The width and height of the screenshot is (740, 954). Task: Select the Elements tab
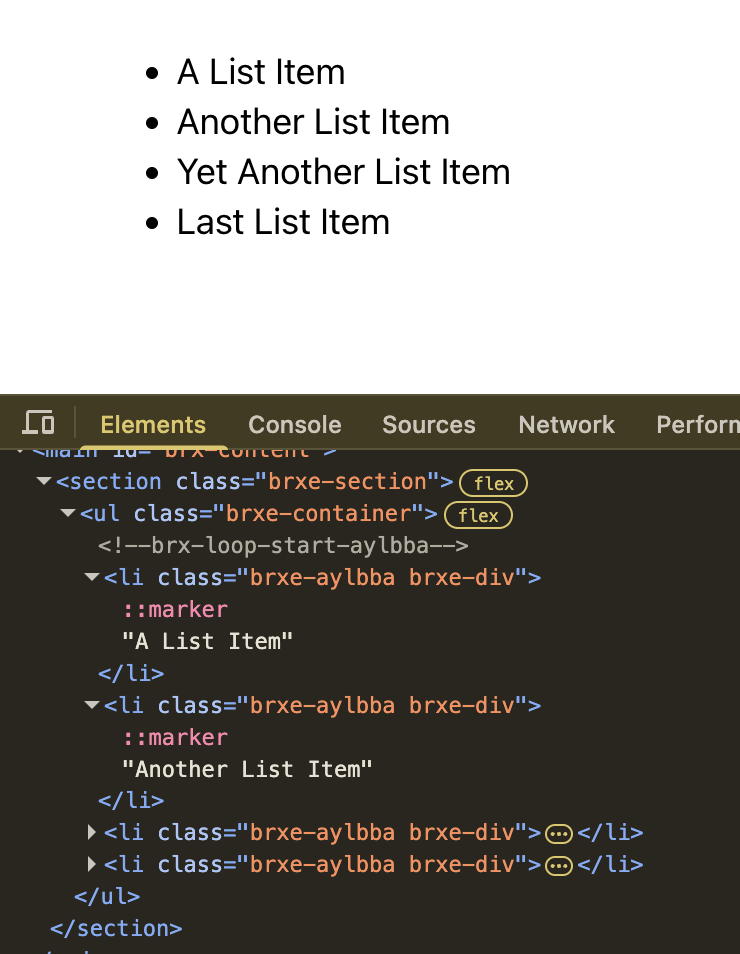click(x=153, y=425)
